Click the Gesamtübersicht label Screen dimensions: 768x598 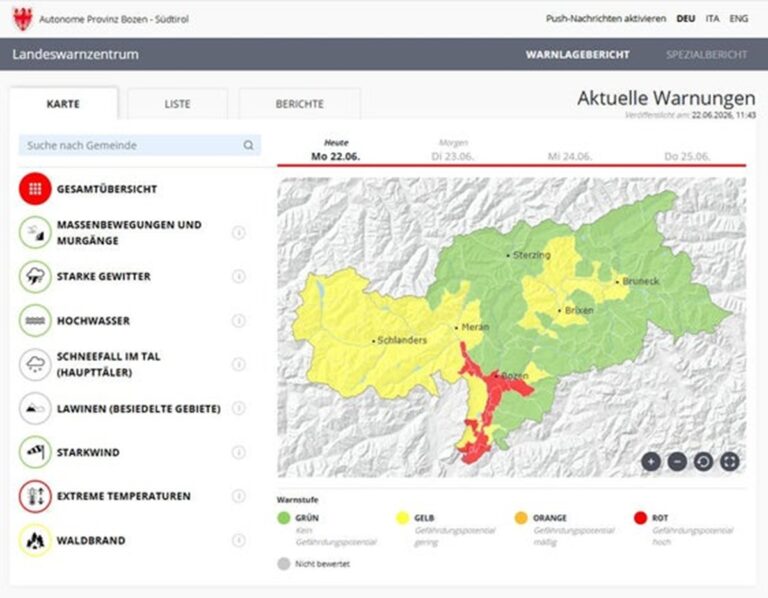(x=107, y=189)
